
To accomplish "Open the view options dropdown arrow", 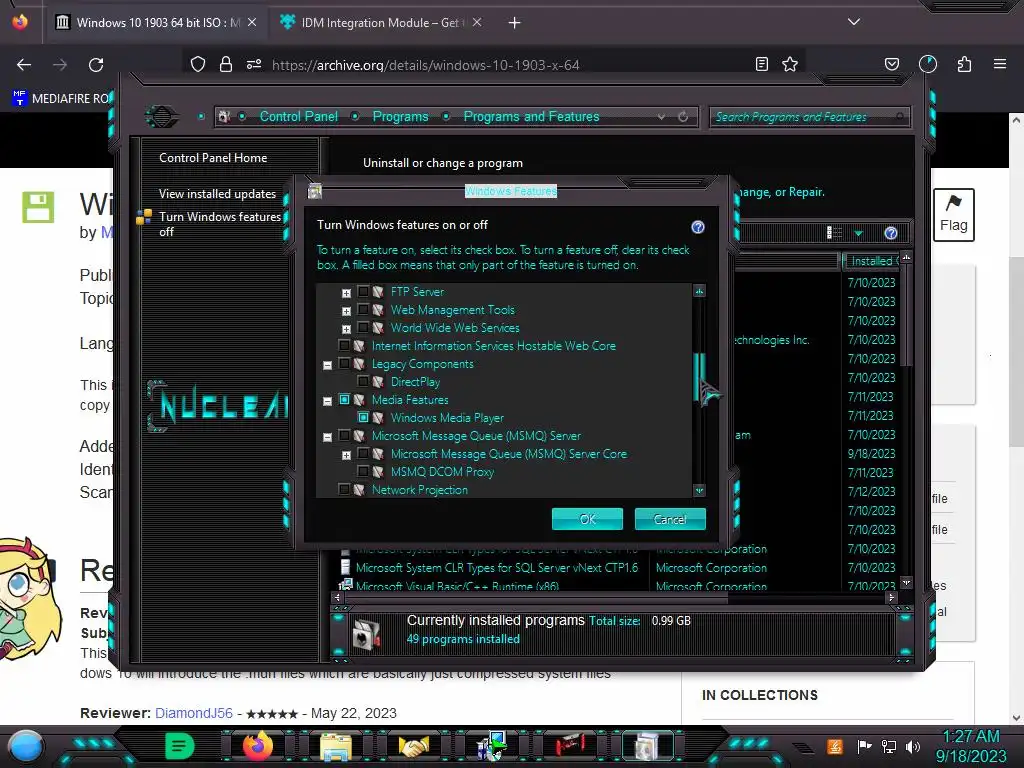I will pos(859,233).
